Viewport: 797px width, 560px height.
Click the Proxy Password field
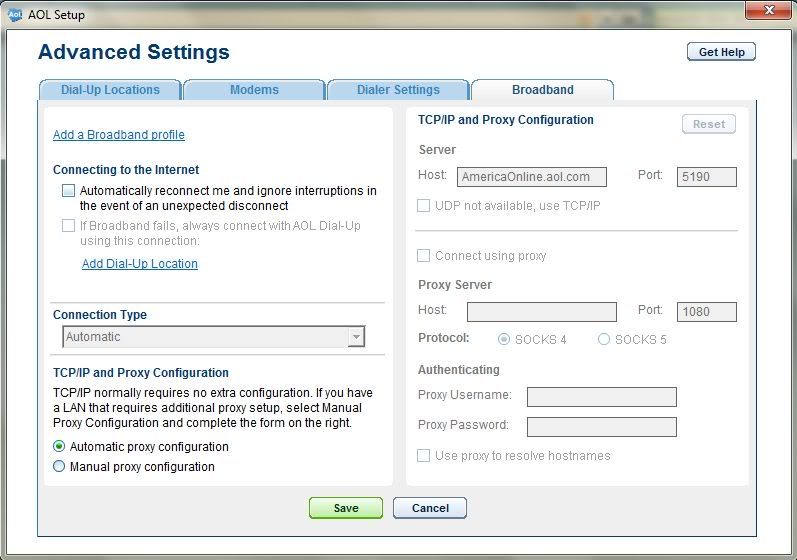pos(602,427)
